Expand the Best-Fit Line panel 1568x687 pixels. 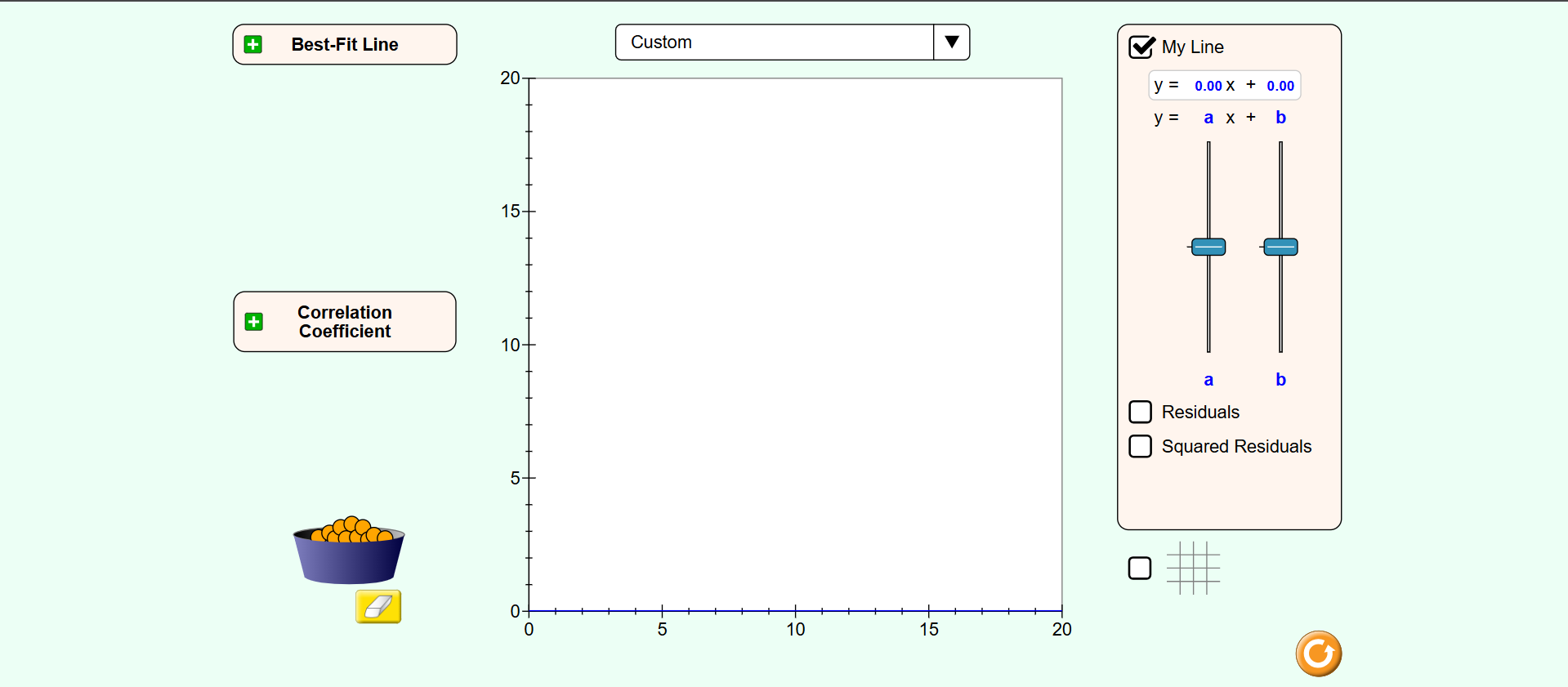pos(345,45)
